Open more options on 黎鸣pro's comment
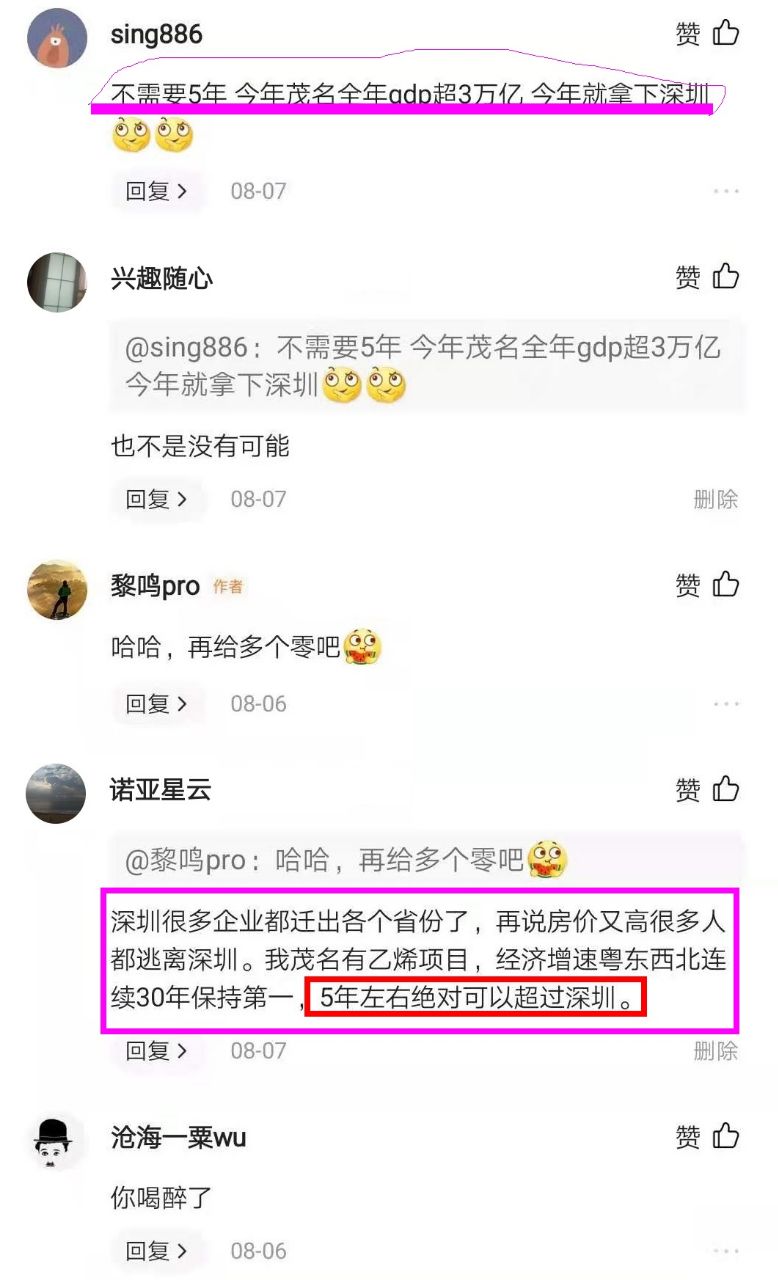Viewport: 778px width, 1280px height. tap(726, 704)
